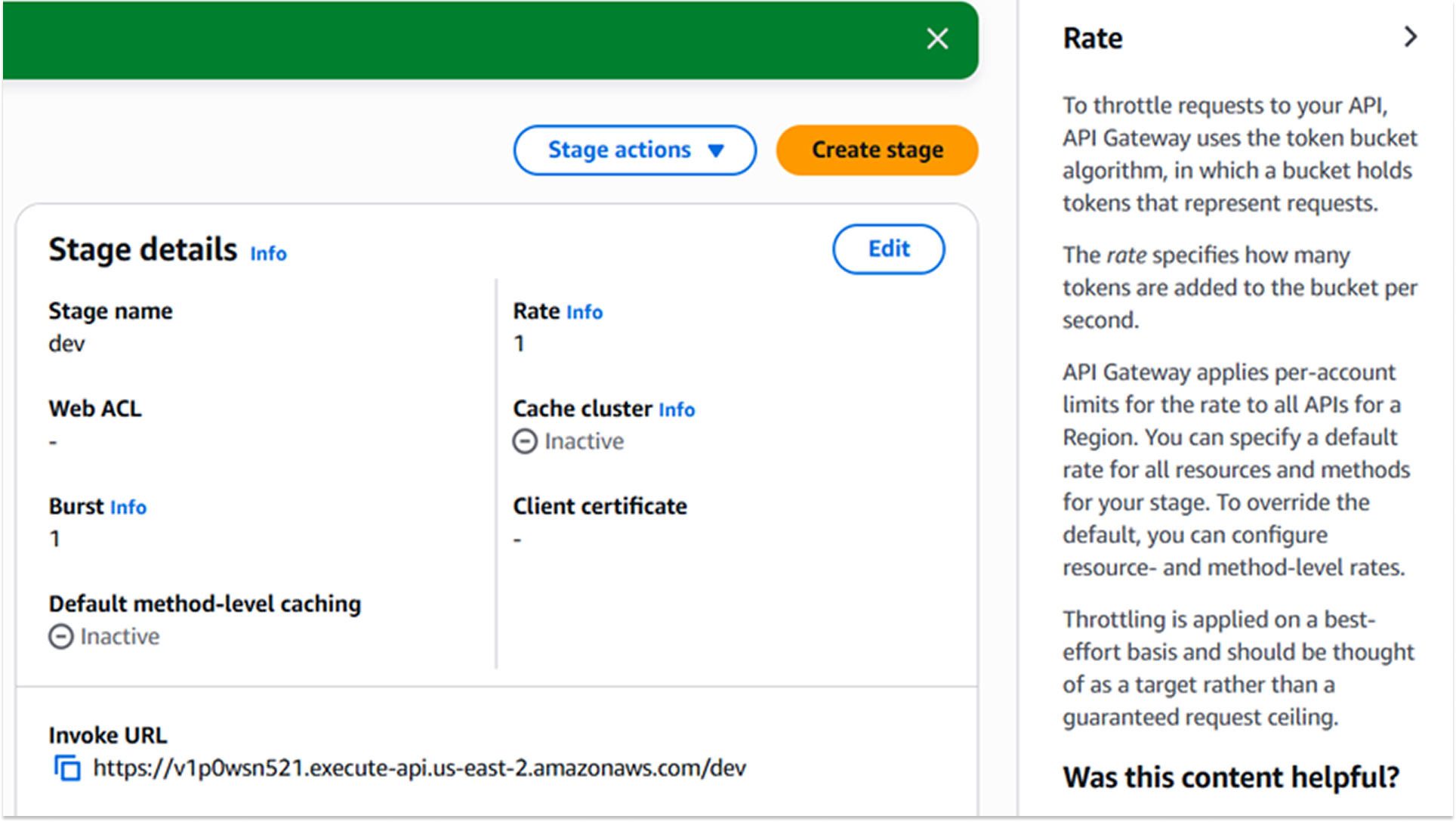Viewport: 1456px width, 822px height.
Task: Dismiss the green success banner
Action: [x=937, y=39]
